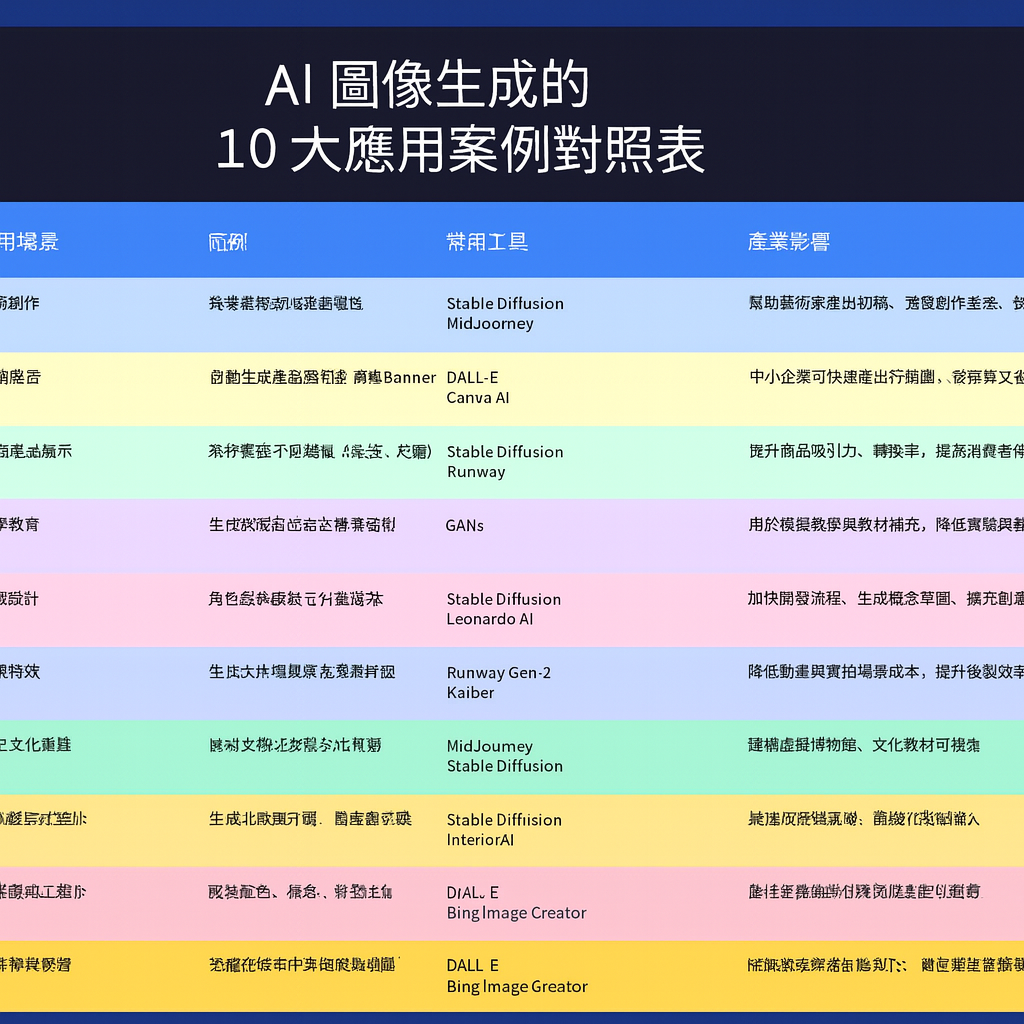
Task: Click the "Runway Gen-2" text
Action: coord(498,673)
